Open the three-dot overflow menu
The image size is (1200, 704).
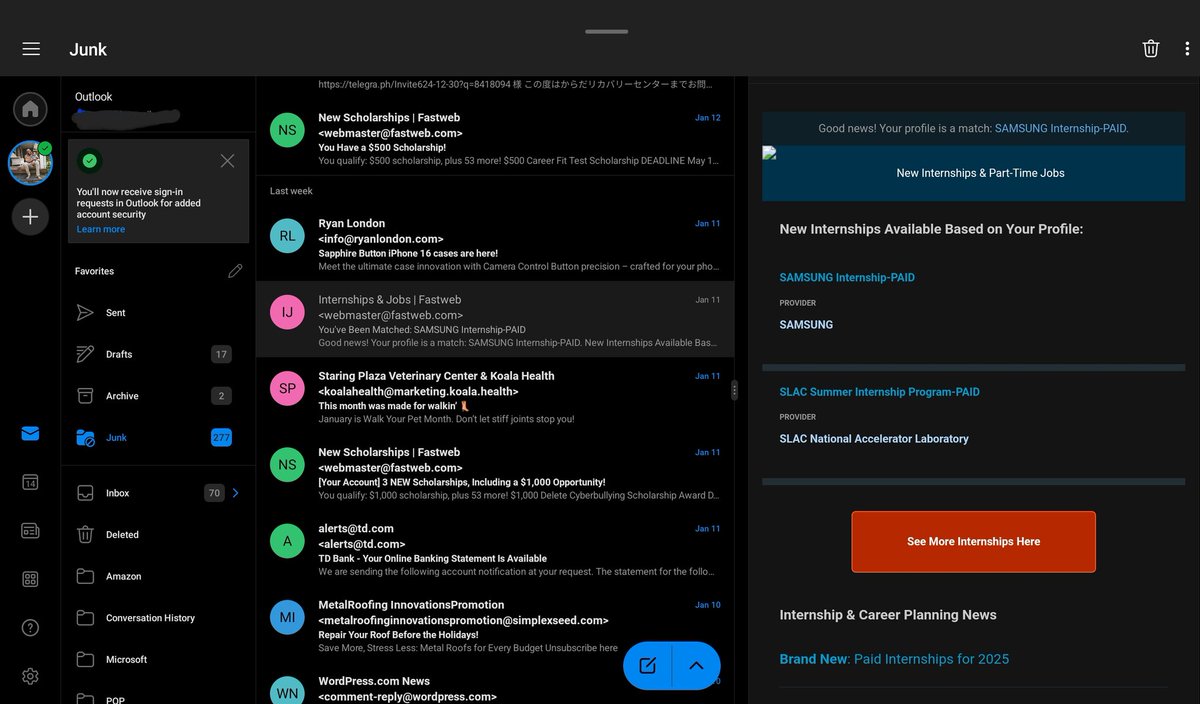coord(1187,49)
